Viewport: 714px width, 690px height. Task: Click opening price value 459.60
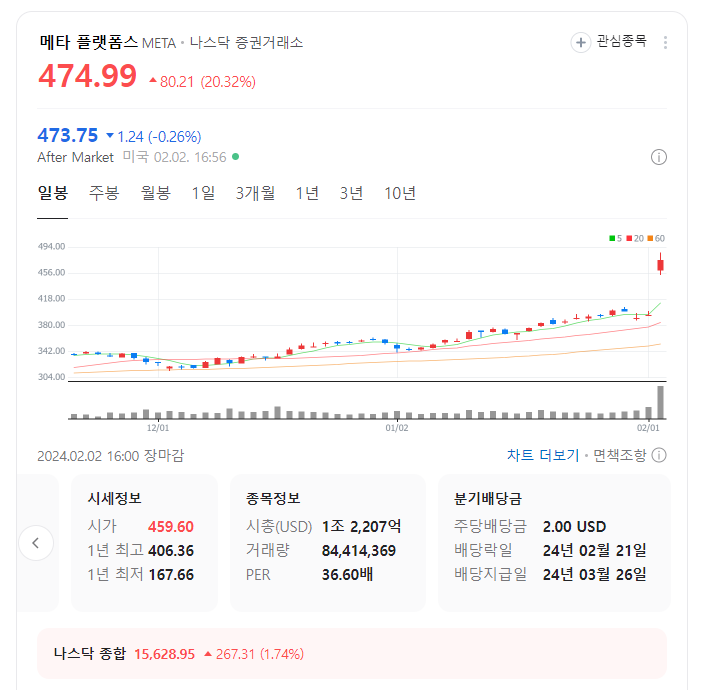click(171, 526)
